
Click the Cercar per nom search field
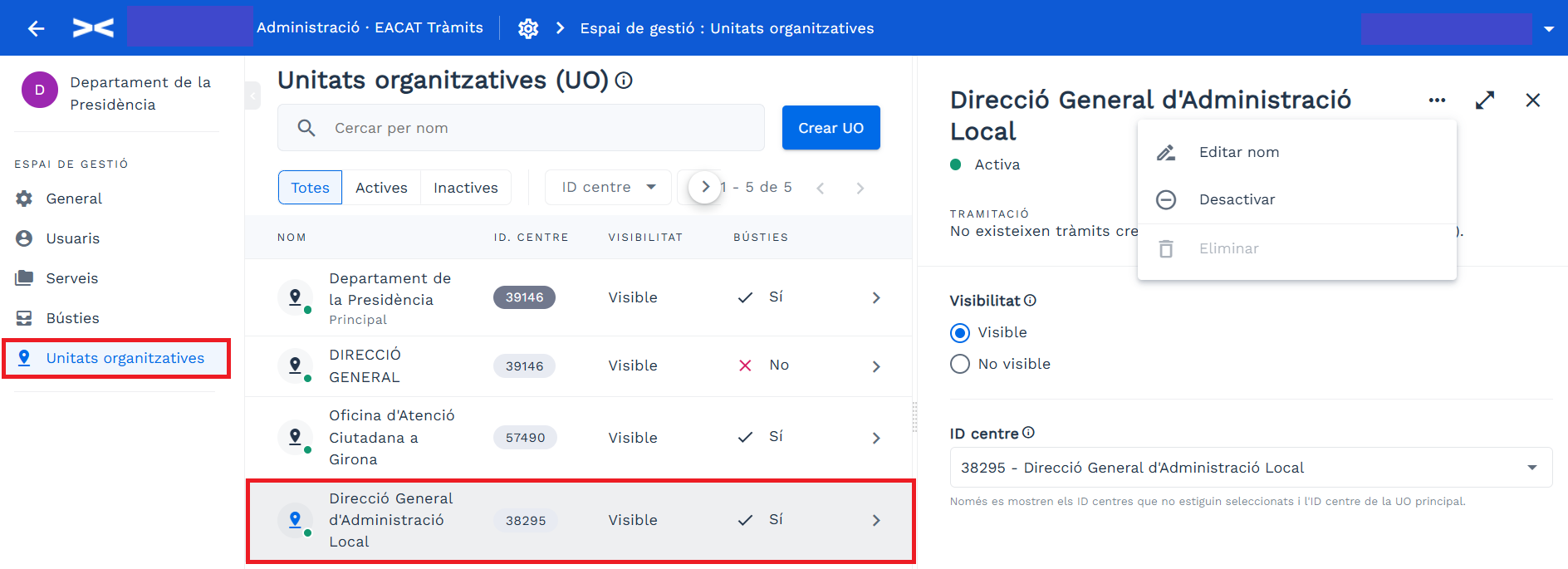(x=521, y=128)
